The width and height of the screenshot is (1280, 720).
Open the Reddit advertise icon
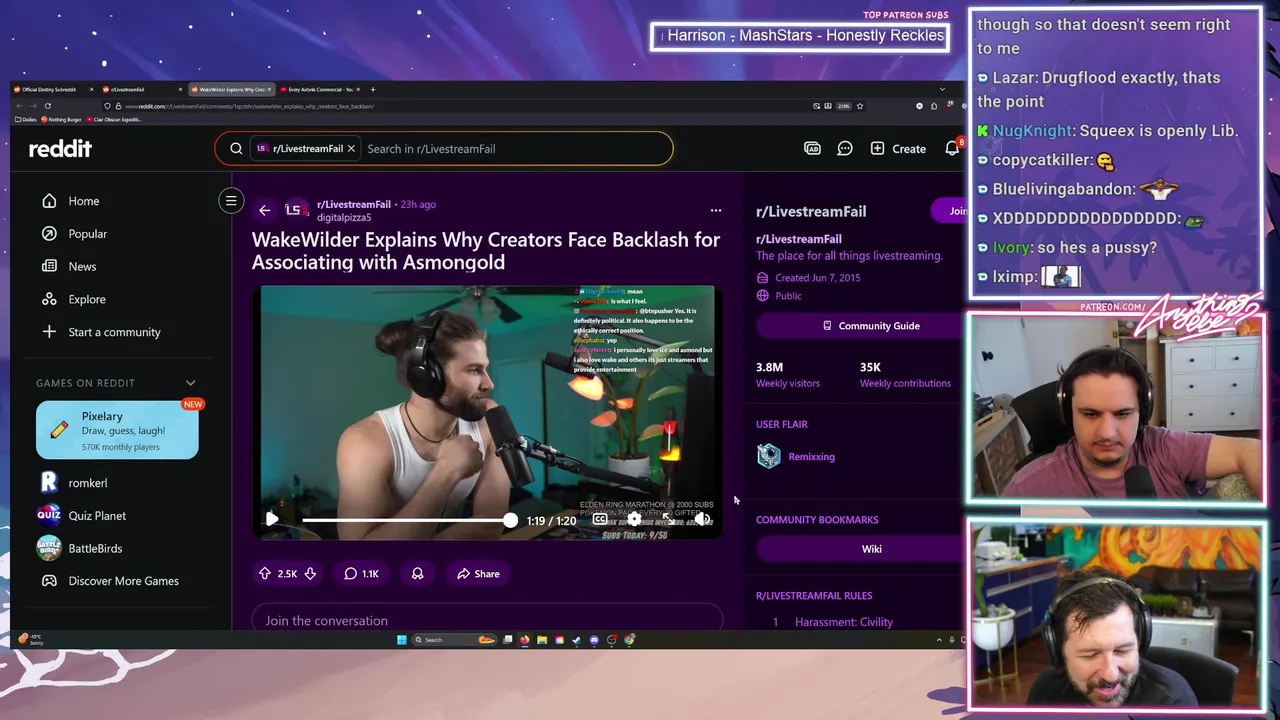(x=812, y=149)
